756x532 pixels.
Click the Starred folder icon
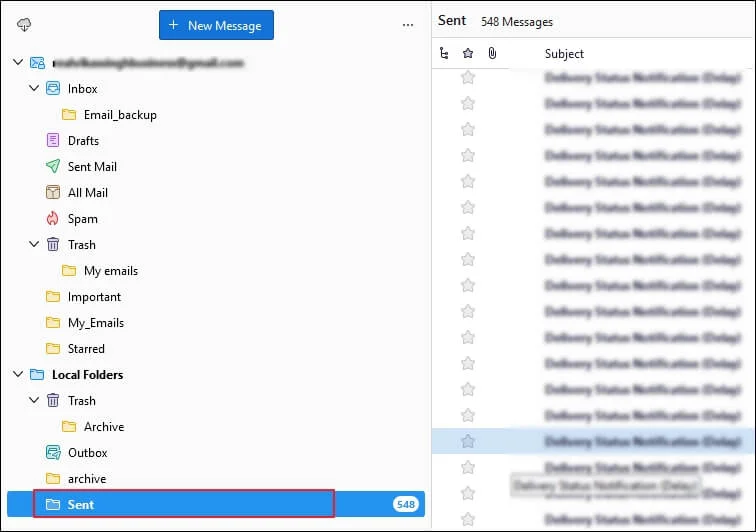[x=53, y=349]
